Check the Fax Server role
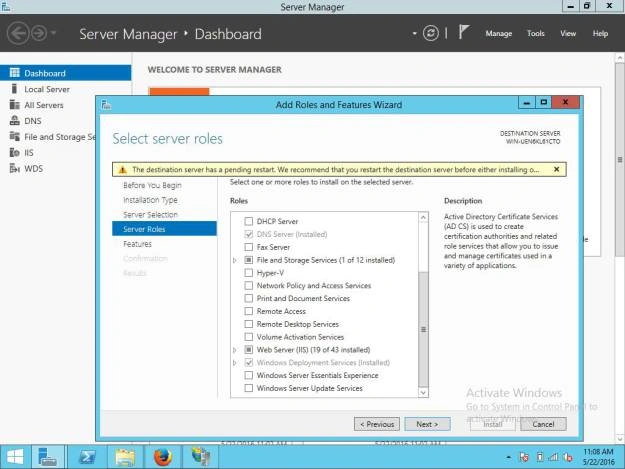Screen dimensions: 625x469 [249, 247]
